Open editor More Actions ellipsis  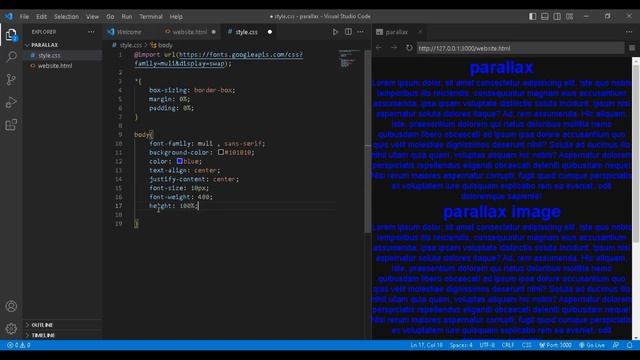tap(360, 32)
